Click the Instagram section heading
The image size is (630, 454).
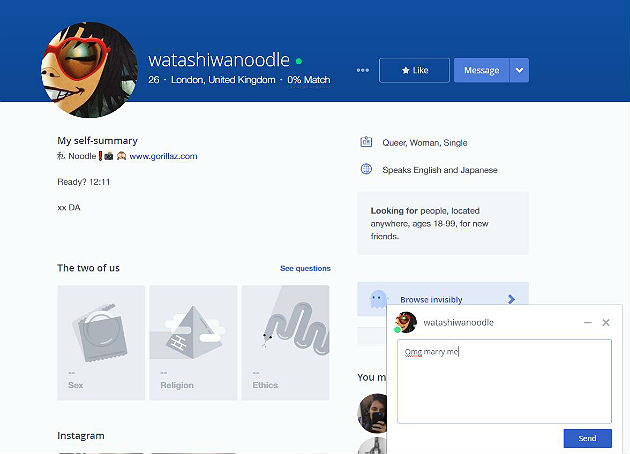(81, 436)
